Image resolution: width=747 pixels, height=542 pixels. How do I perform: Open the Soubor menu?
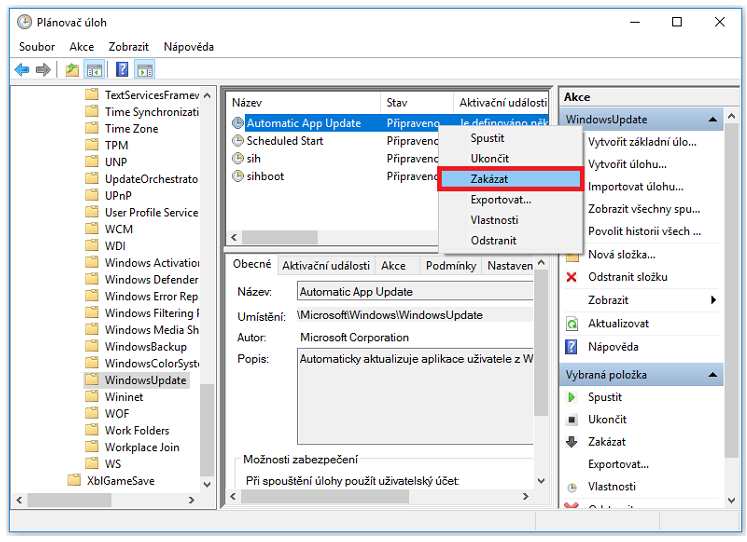(x=37, y=47)
